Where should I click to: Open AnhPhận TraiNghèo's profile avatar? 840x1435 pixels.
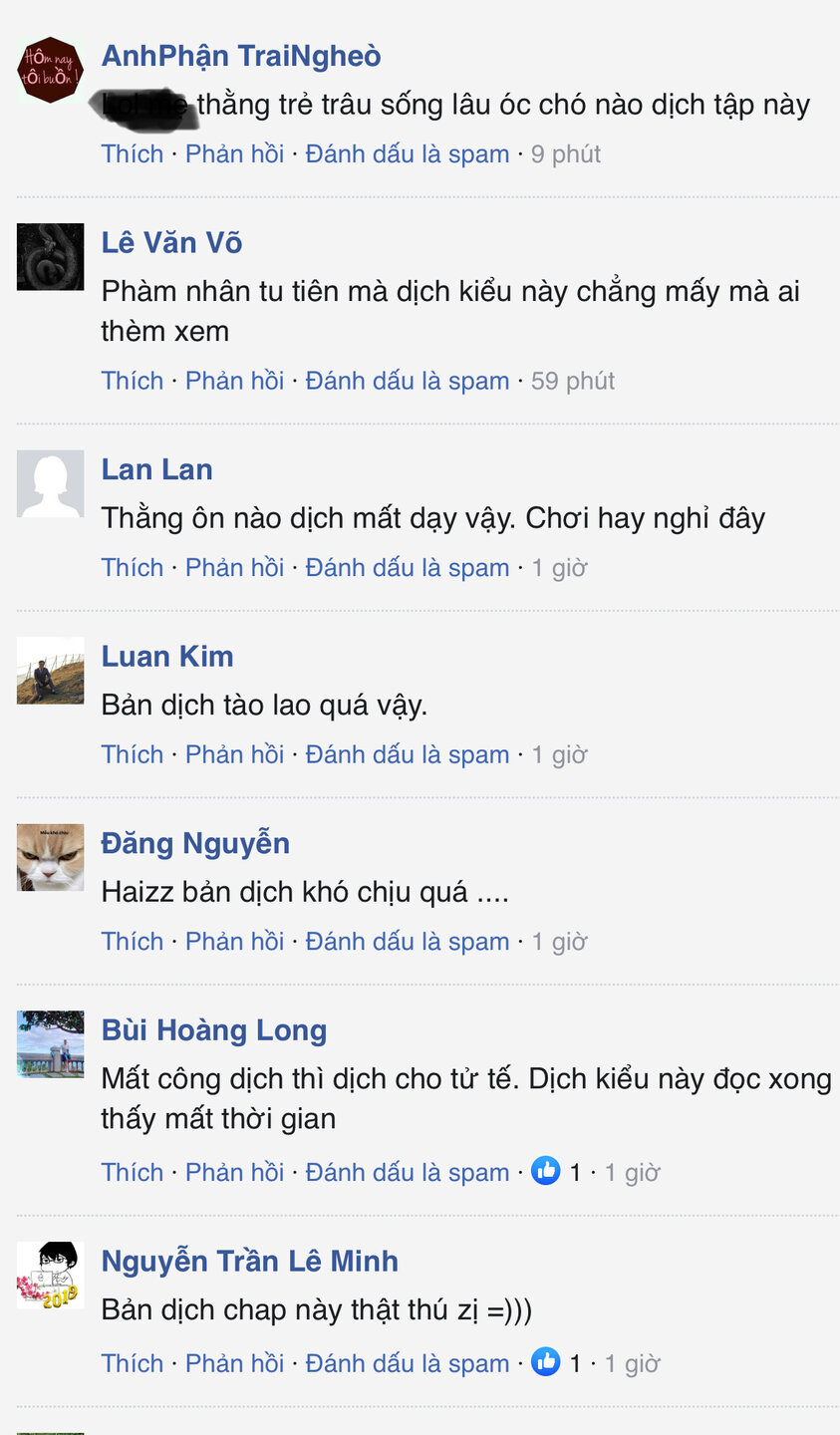click(x=50, y=70)
